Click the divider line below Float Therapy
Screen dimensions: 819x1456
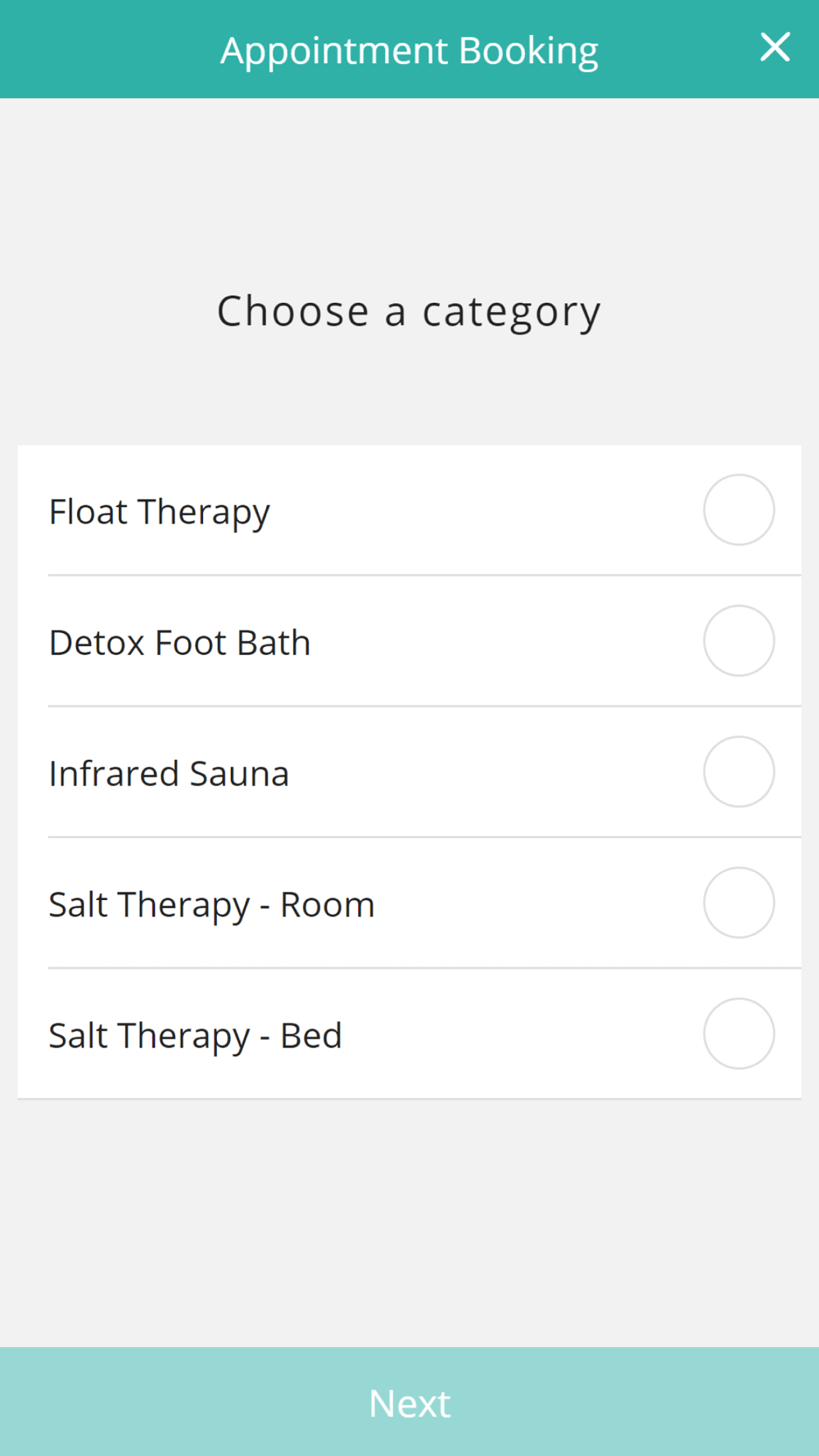click(424, 575)
